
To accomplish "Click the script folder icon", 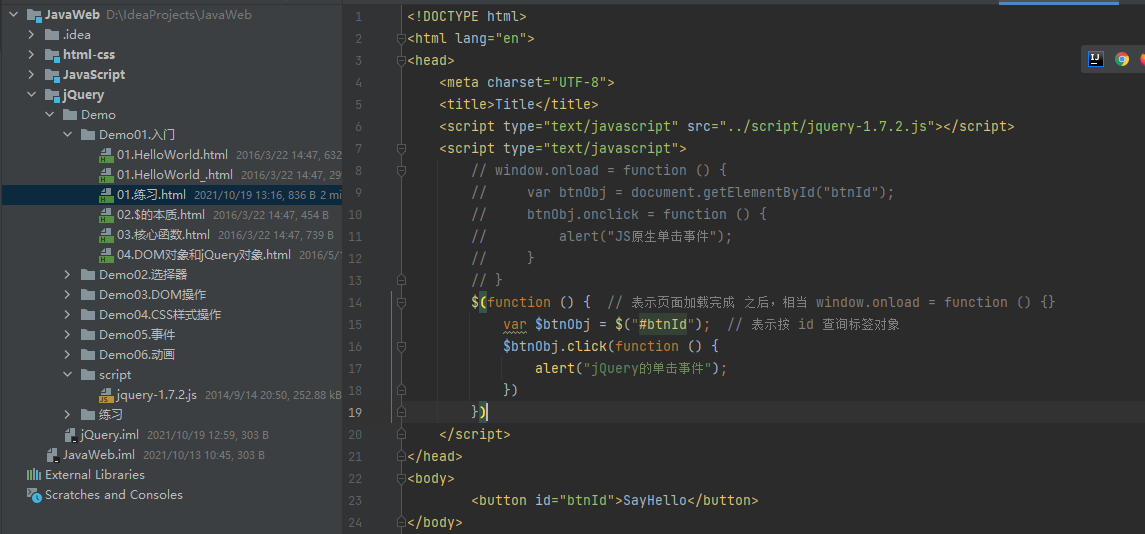I will [x=88, y=375].
